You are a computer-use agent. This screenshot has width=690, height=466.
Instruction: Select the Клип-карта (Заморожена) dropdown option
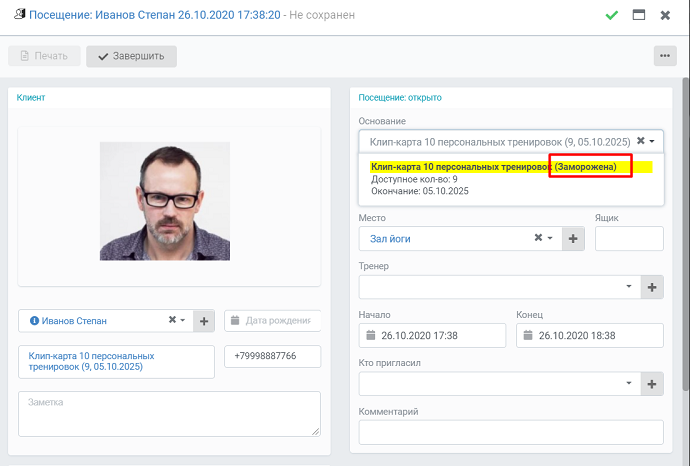coord(511,179)
